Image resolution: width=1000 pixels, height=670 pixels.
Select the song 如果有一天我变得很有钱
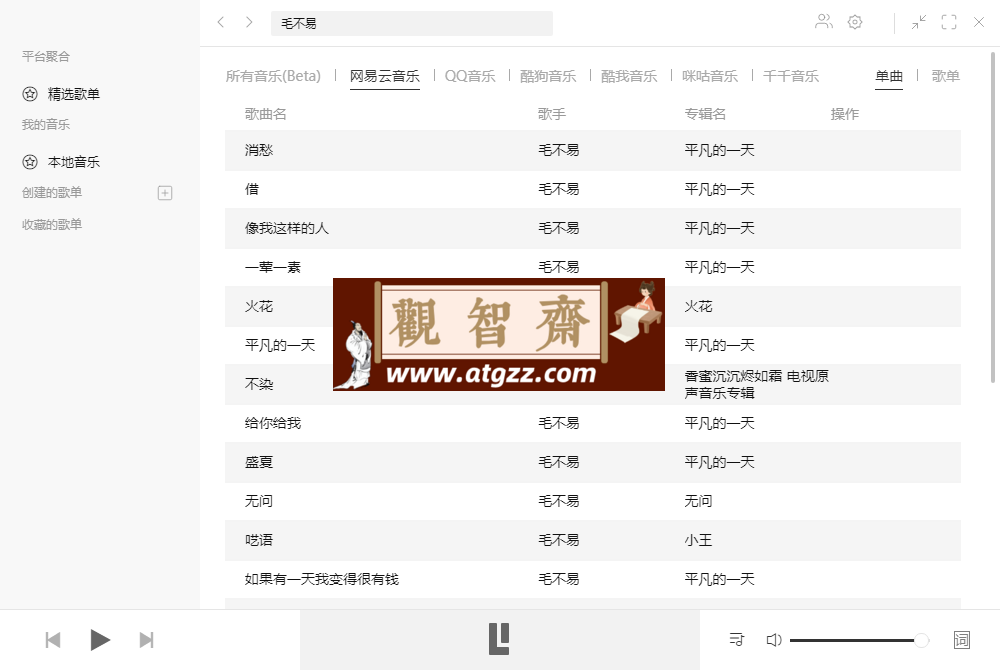(322, 579)
